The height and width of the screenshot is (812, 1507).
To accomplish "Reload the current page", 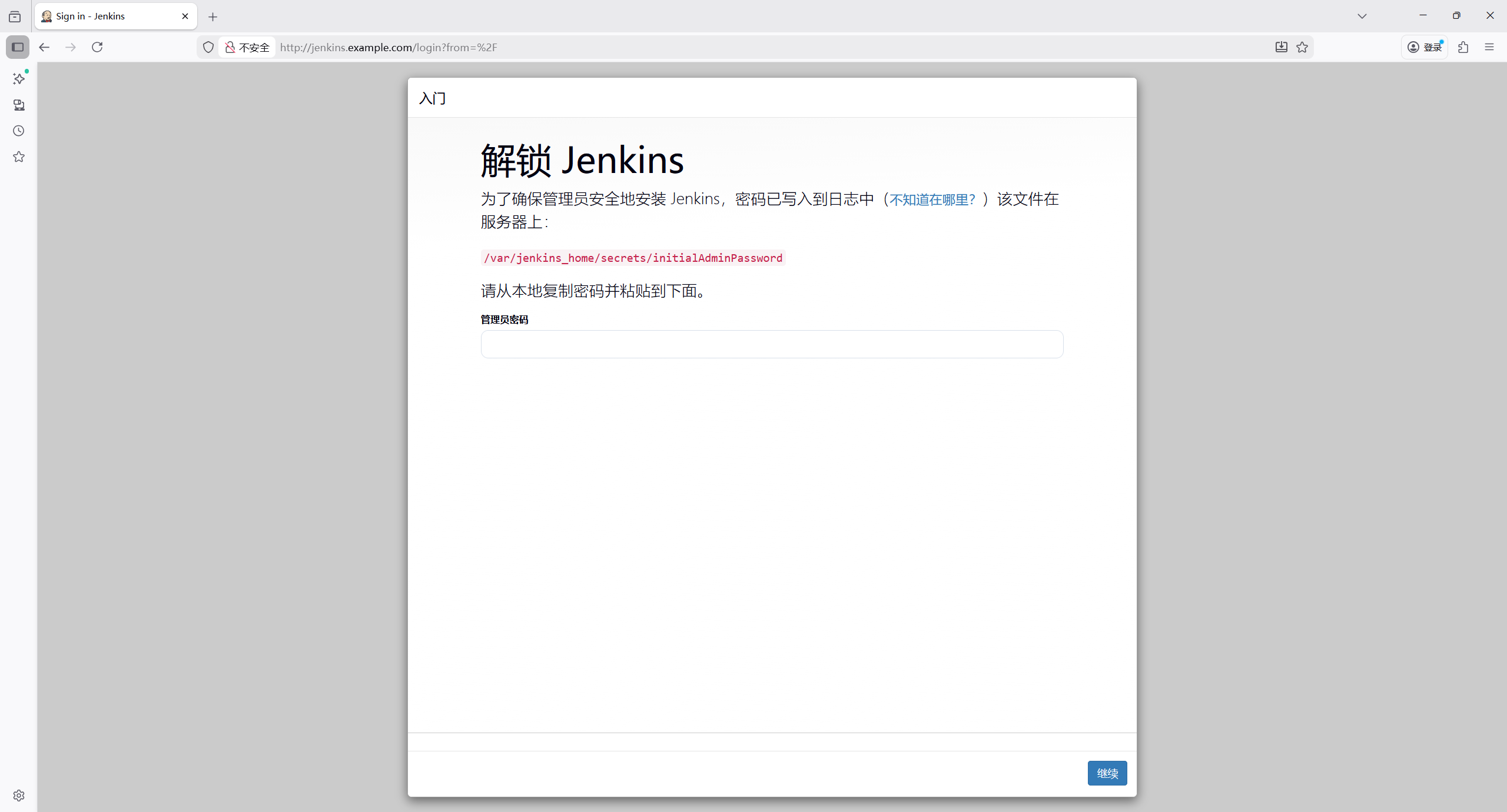I will [x=97, y=47].
